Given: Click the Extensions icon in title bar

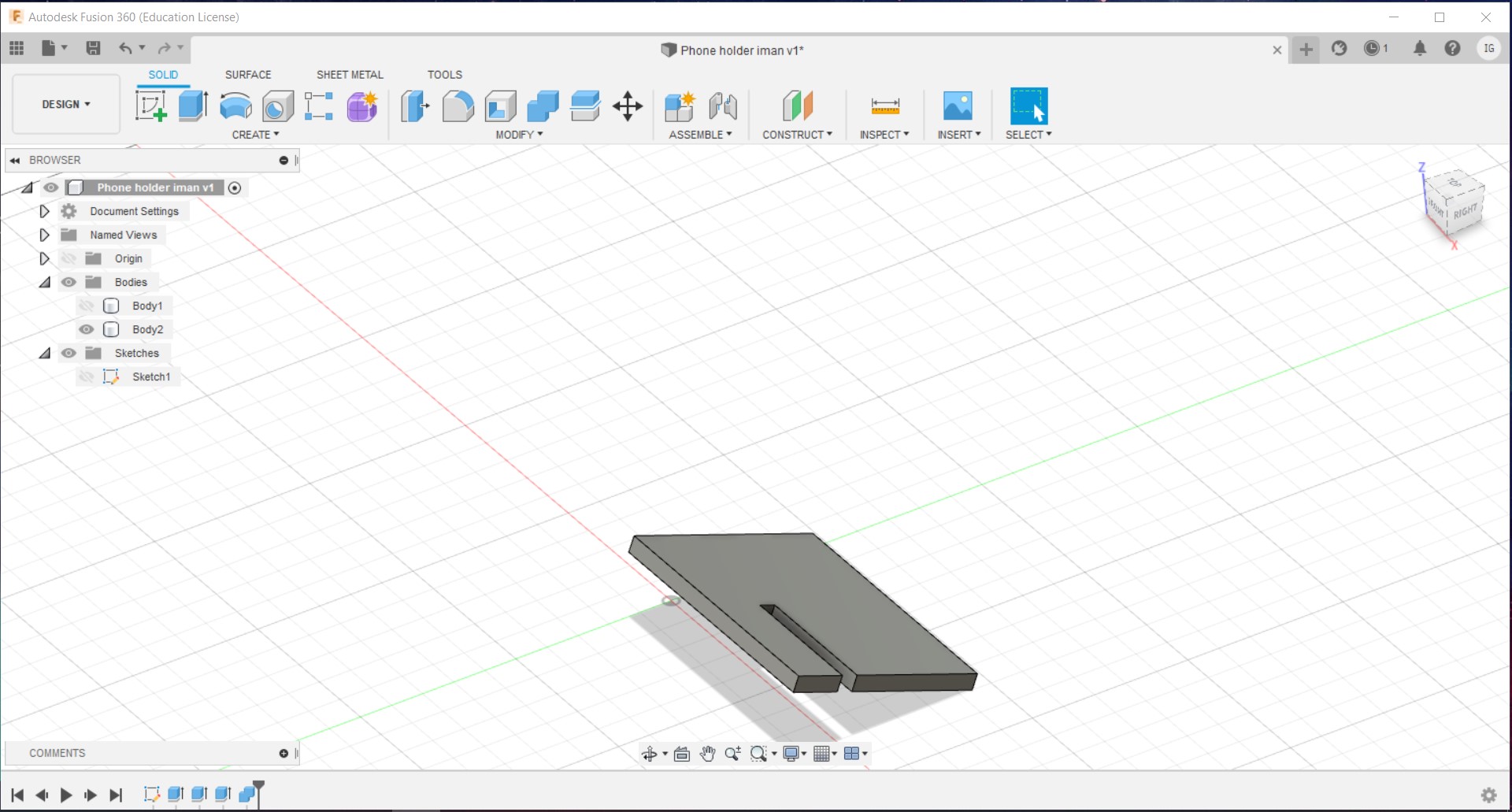Looking at the screenshot, I should (1340, 49).
